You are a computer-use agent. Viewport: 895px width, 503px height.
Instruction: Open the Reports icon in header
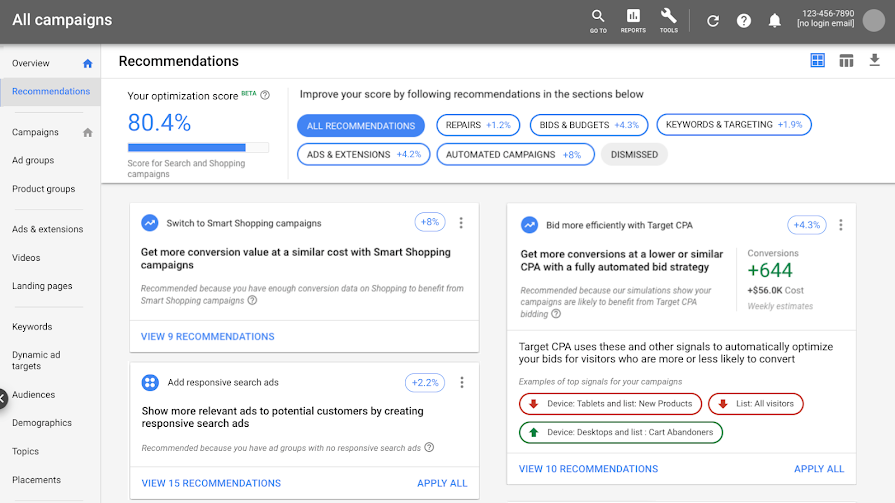pos(633,19)
